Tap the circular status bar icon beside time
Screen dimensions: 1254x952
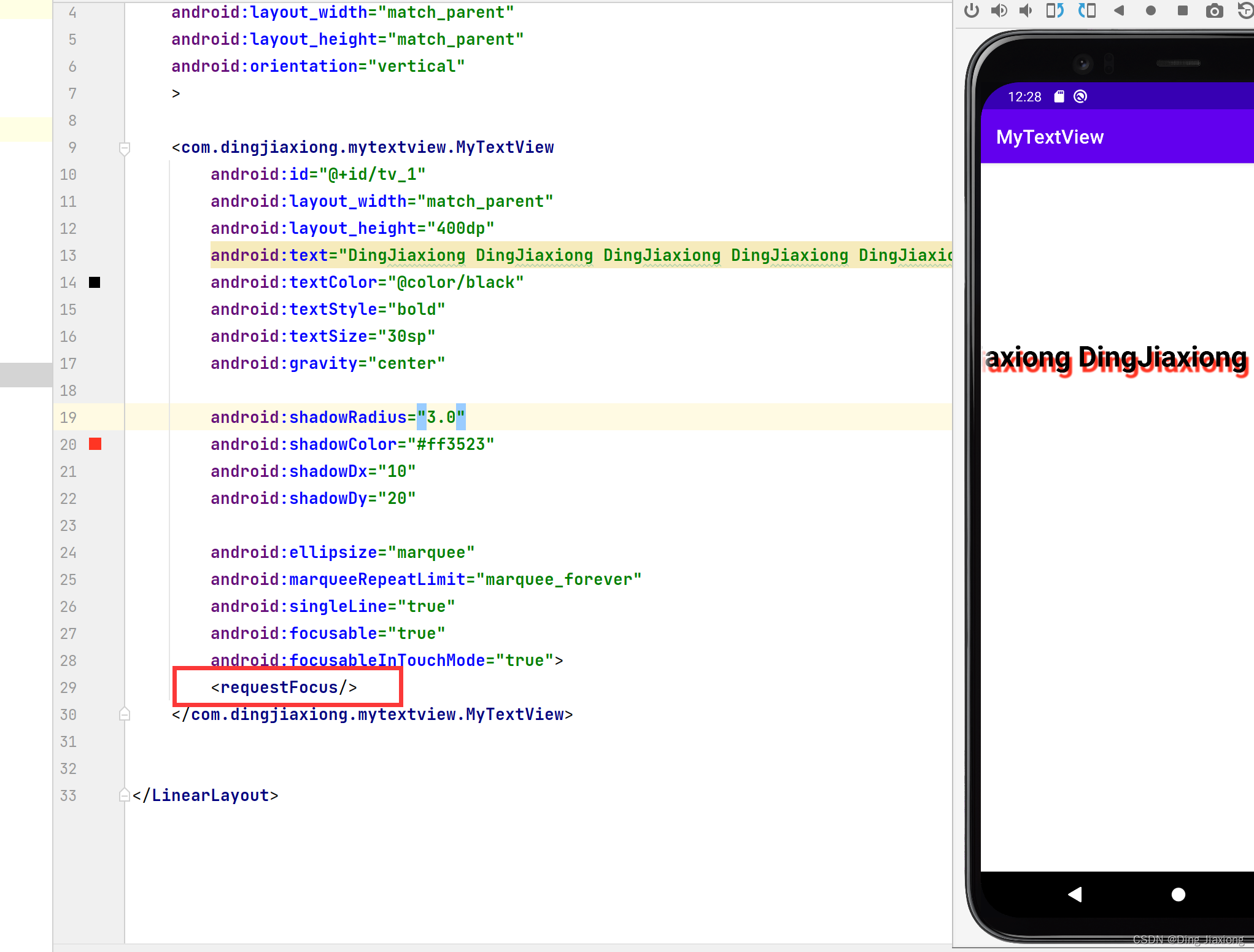pos(1080,96)
